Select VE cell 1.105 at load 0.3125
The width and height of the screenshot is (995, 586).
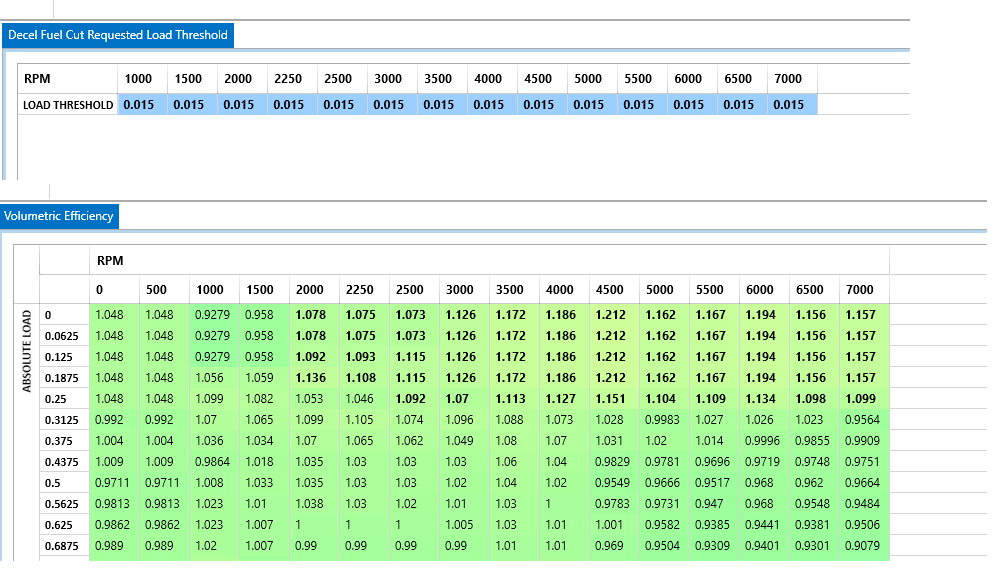pyautogui.click(x=364, y=420)
